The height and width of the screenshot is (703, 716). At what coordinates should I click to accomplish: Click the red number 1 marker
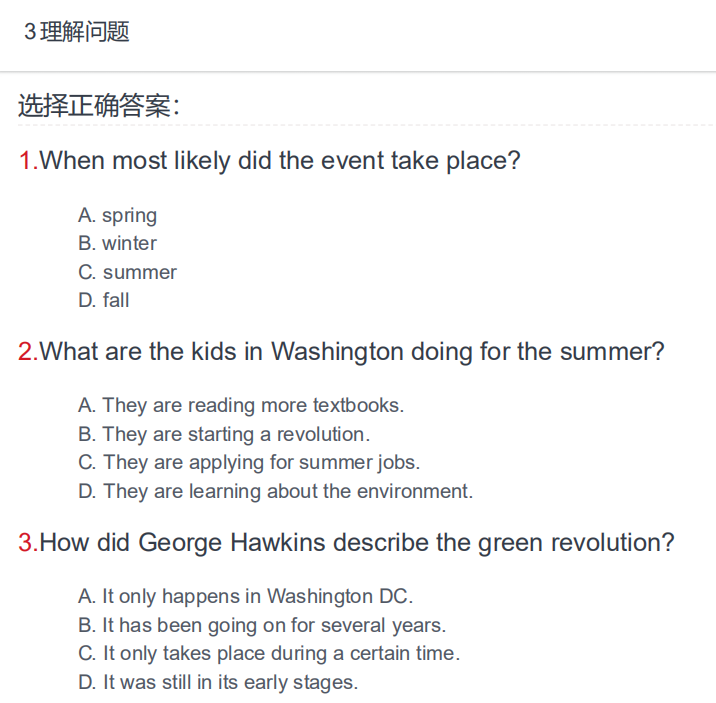tap(28, 161)
